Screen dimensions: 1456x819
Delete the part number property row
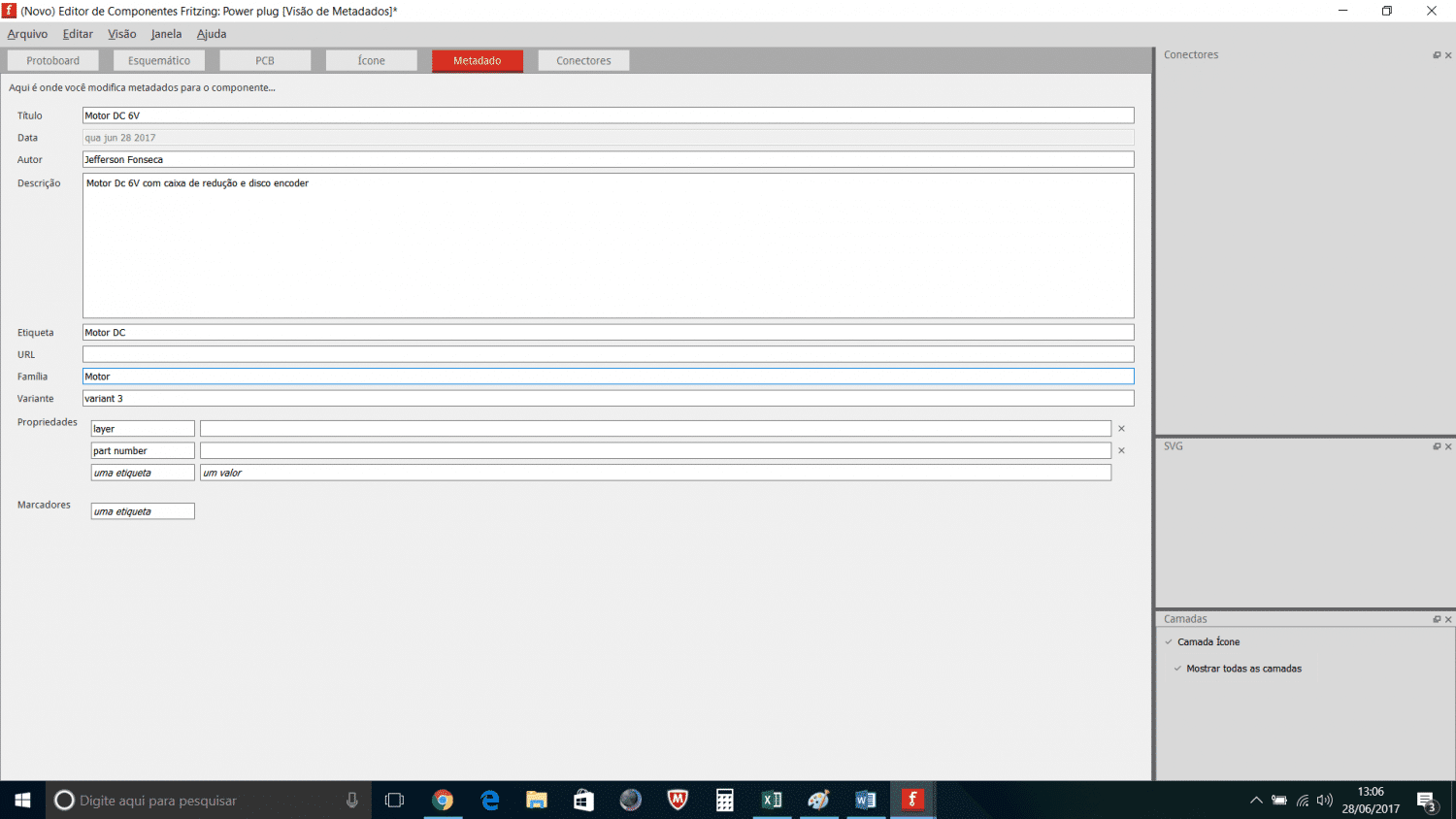pos(1121,450)
